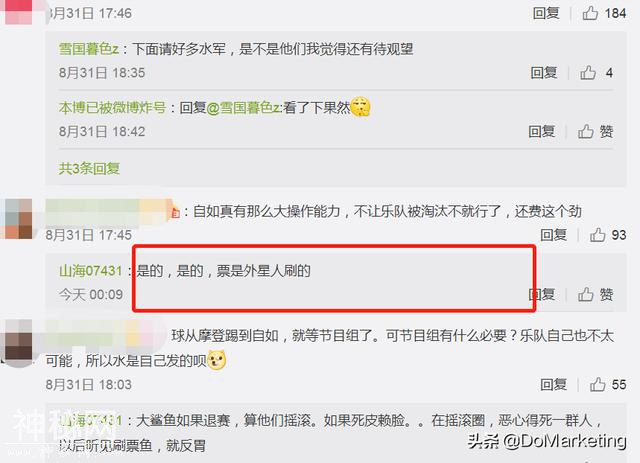
Task: Reply to the 8月31日 18:03 comment
Action: click(x=553, y=384)
